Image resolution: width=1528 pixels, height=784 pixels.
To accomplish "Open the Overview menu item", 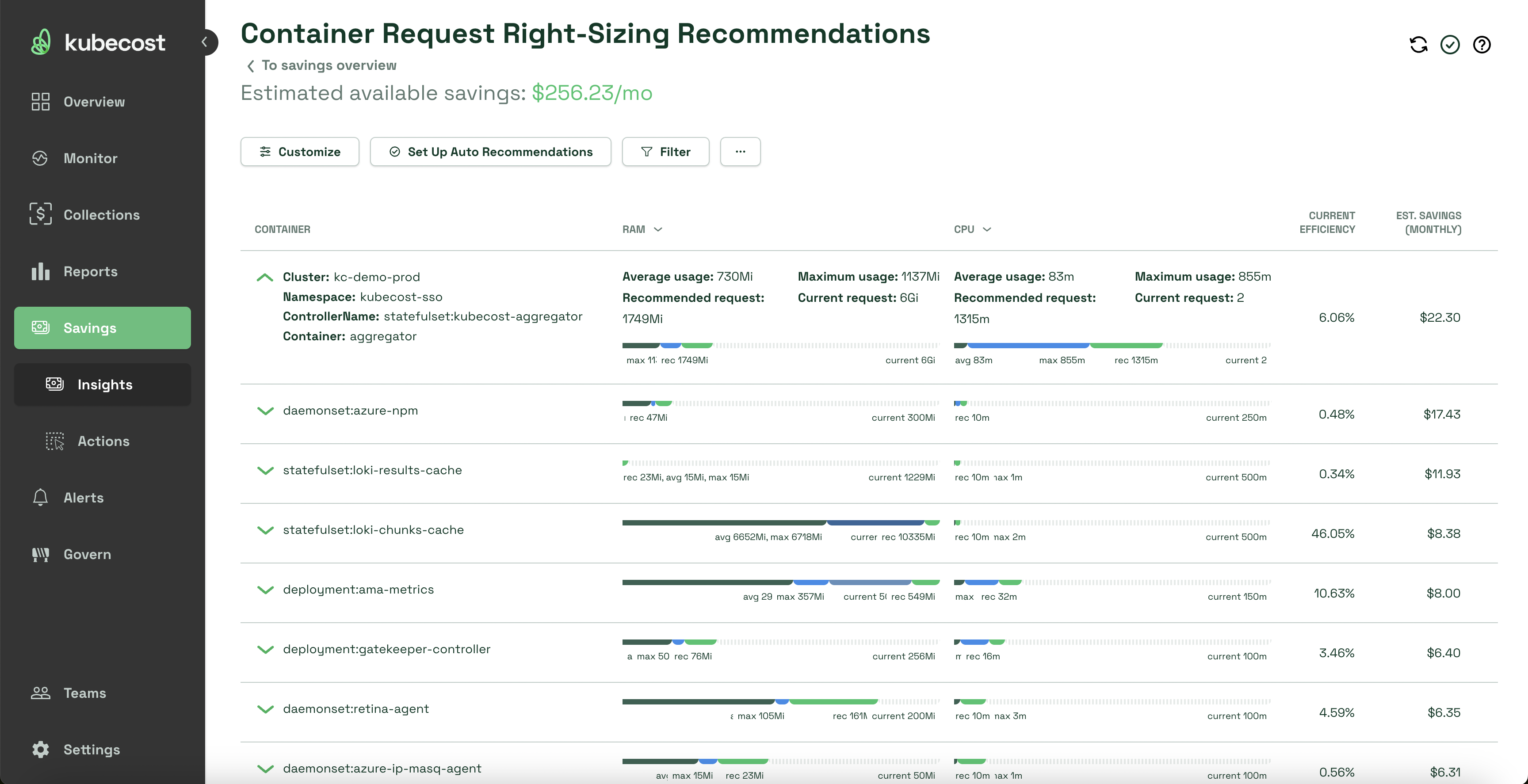I will coord(102,101).
